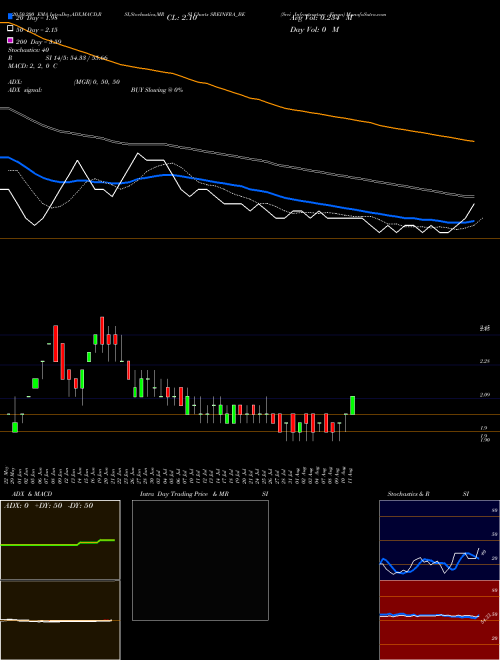Viewport: 500px width, 660px height.
Task: Click the 2.26 price axis label
Action: 485,361
